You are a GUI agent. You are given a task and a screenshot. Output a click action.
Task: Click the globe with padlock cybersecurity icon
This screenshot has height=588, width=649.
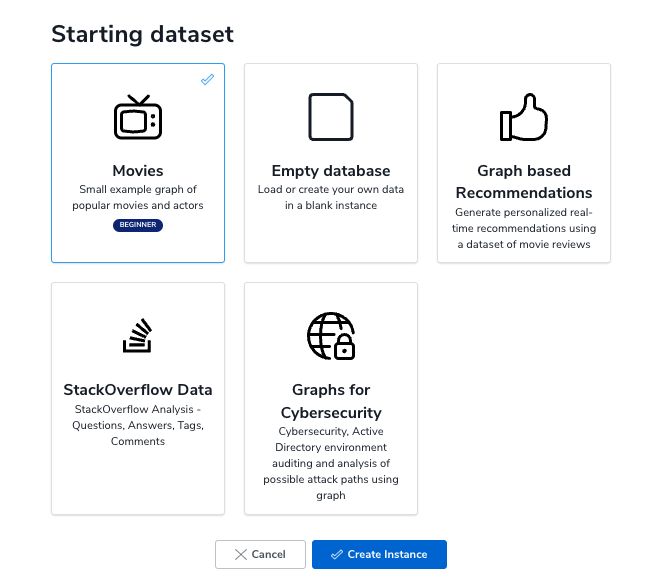click(331, 336)
